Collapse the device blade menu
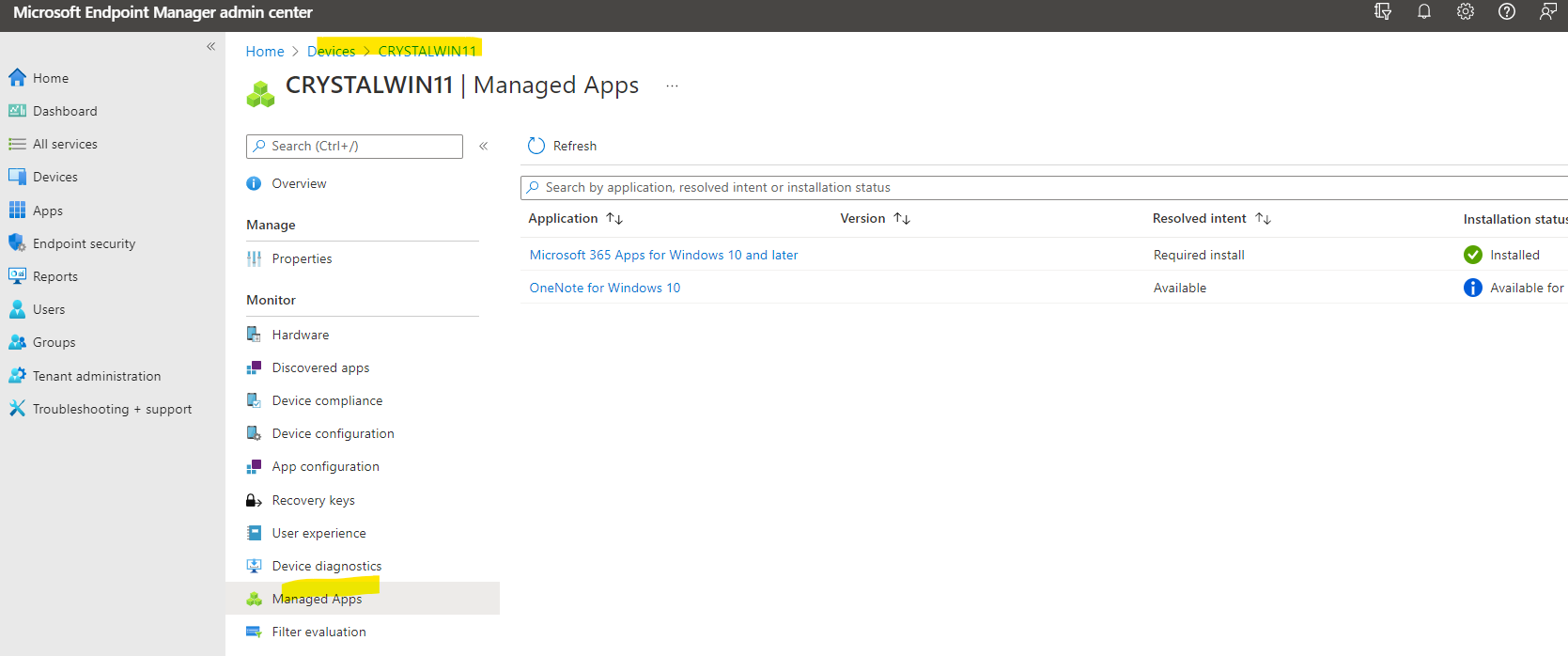 (x=484, y=146)
